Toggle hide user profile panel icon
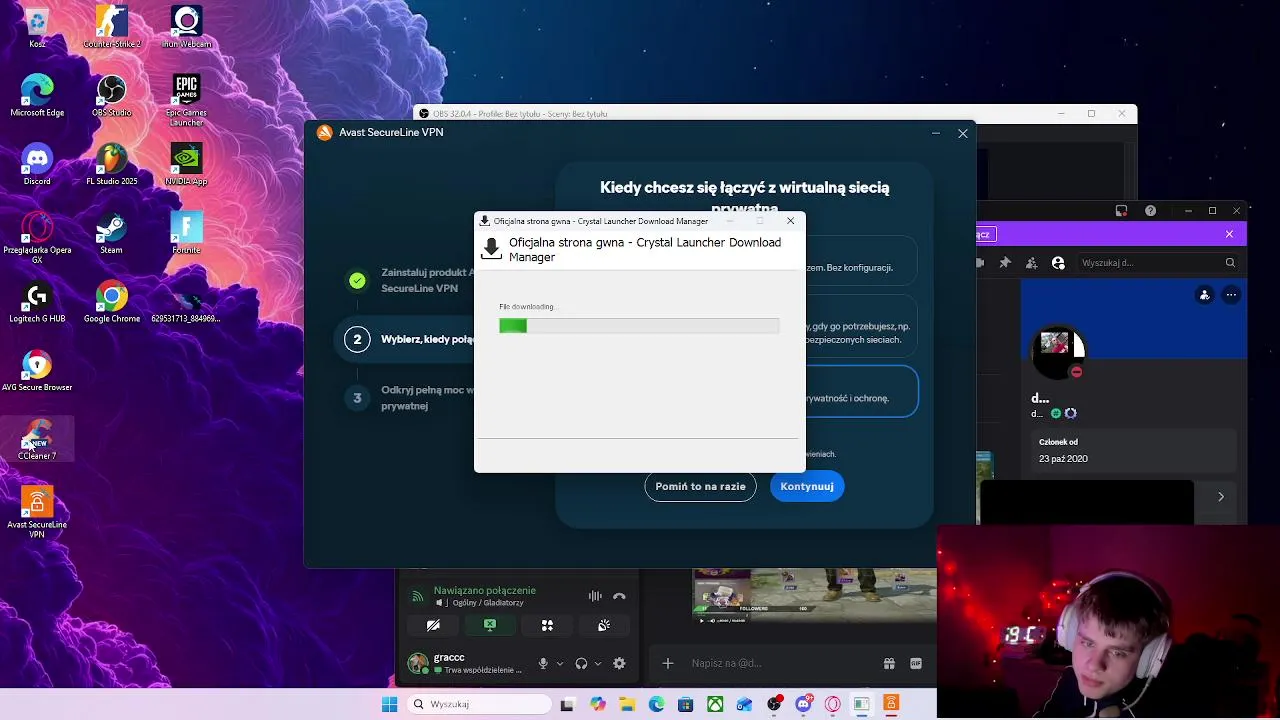 tap(1058, 263)
